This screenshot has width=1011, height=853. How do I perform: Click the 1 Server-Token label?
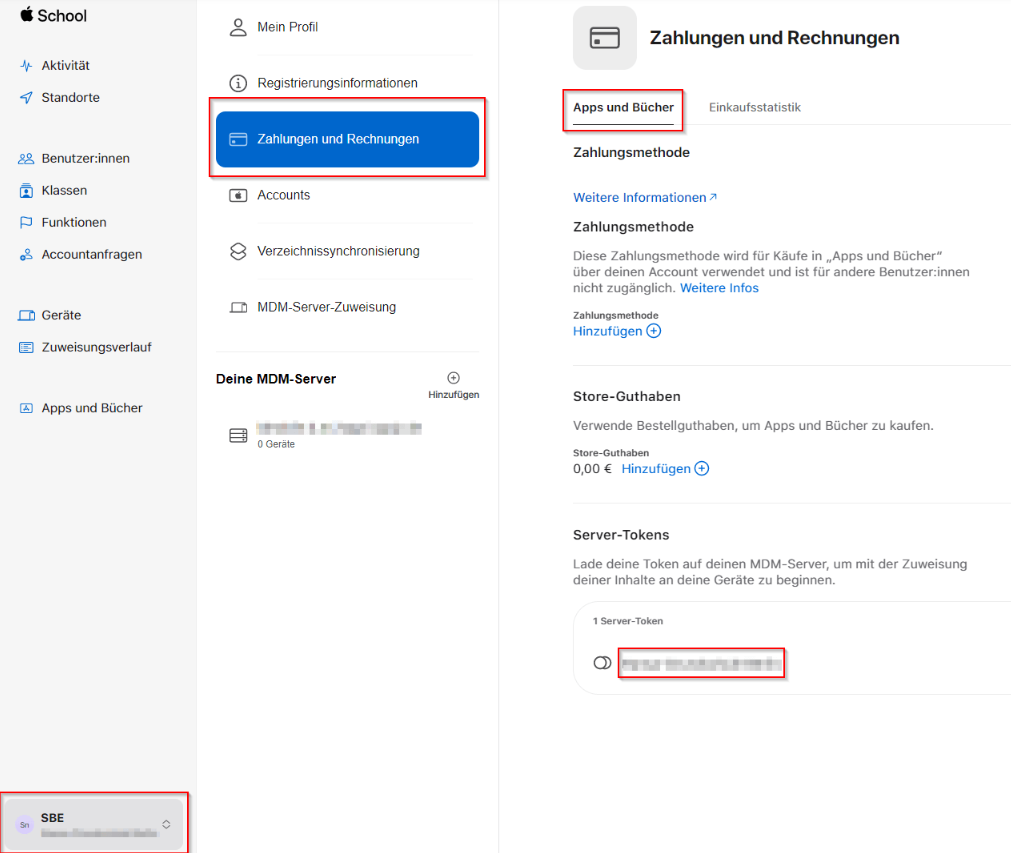[627, 621]
